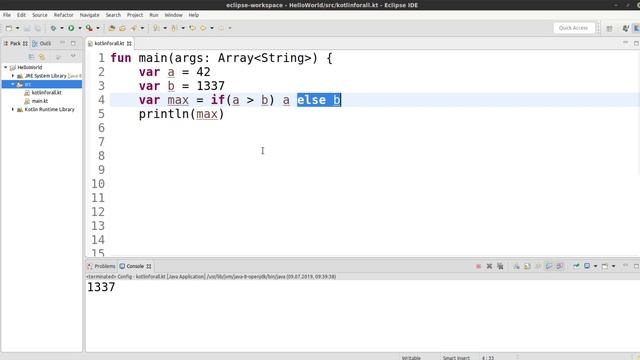Screen dimensions: 640x360
Task: Click the green Run button
Action: pos(71,28)
